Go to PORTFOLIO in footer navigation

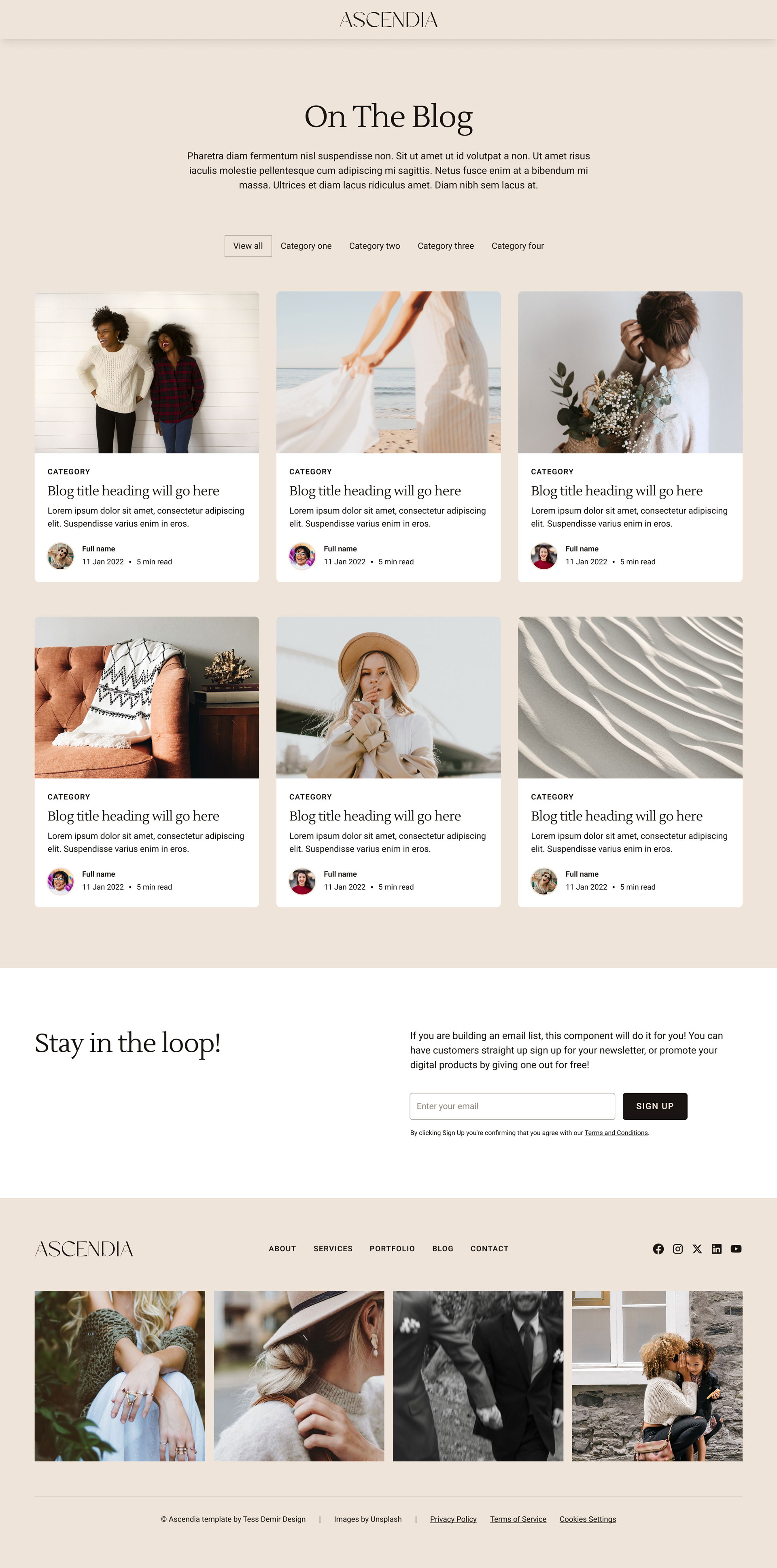392,1248
